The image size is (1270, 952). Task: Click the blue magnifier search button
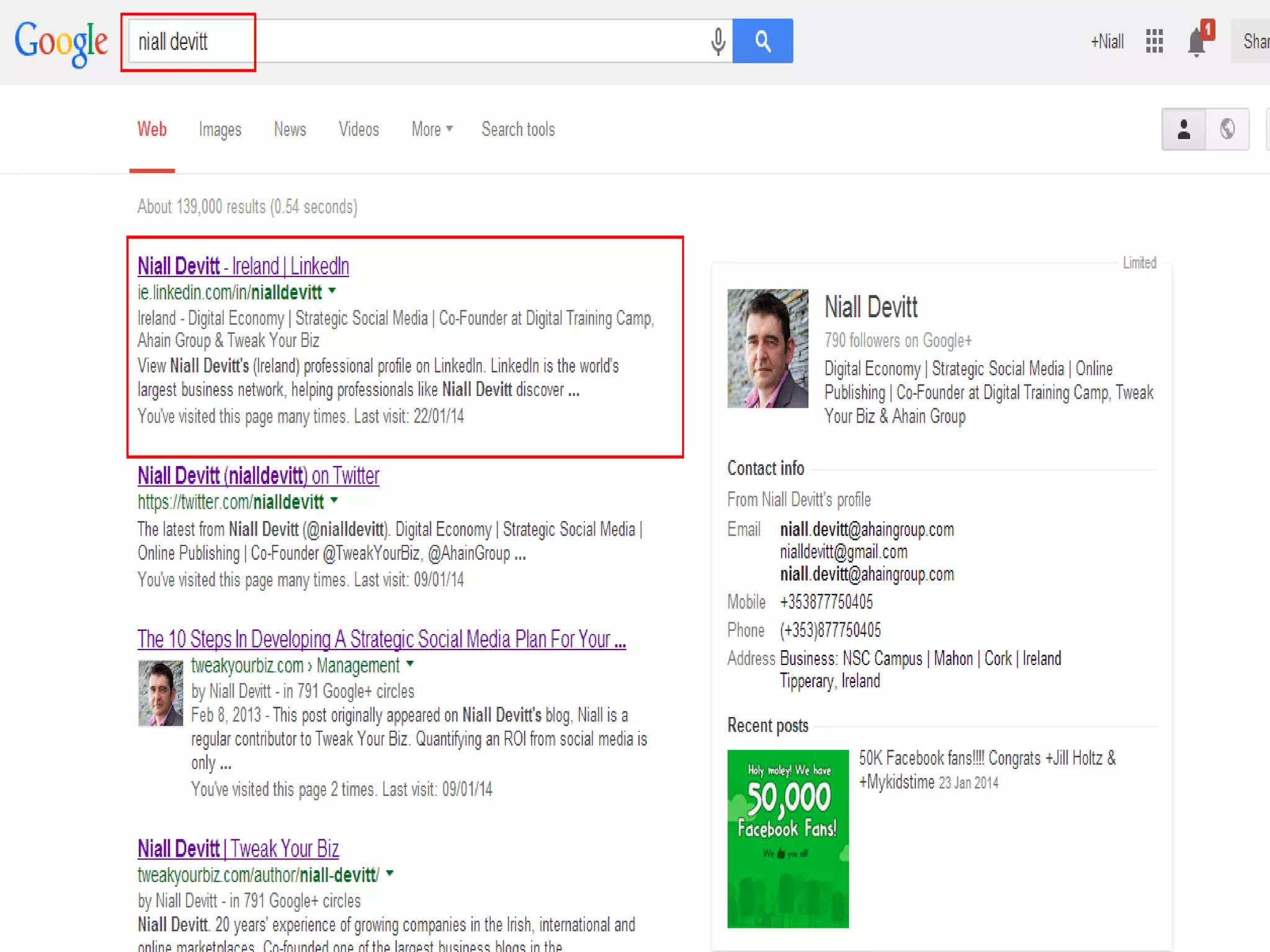click(x=762, y=41)
